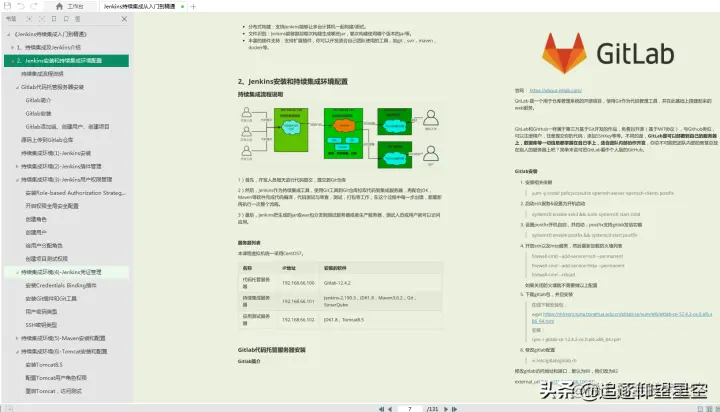Click the expand-all bookmarks icon
Screen dimensions: 720x412
[x=29, y=19]
